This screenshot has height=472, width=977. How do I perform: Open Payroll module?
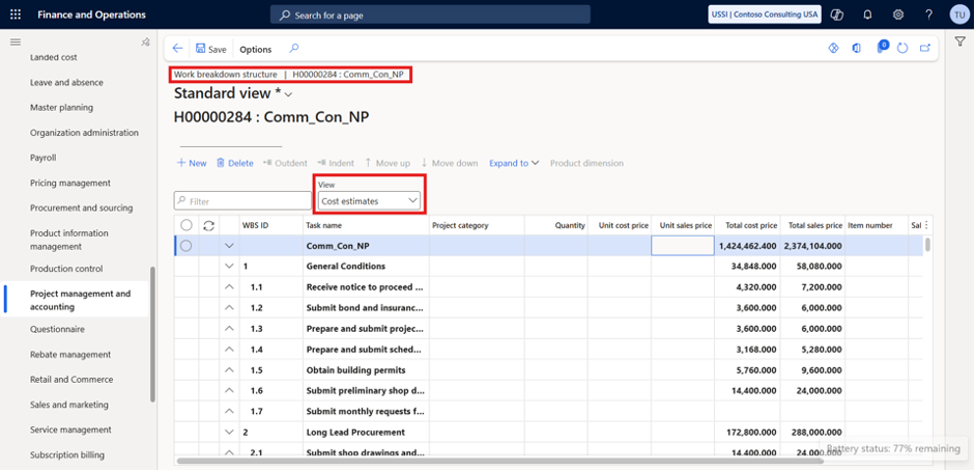43,158
